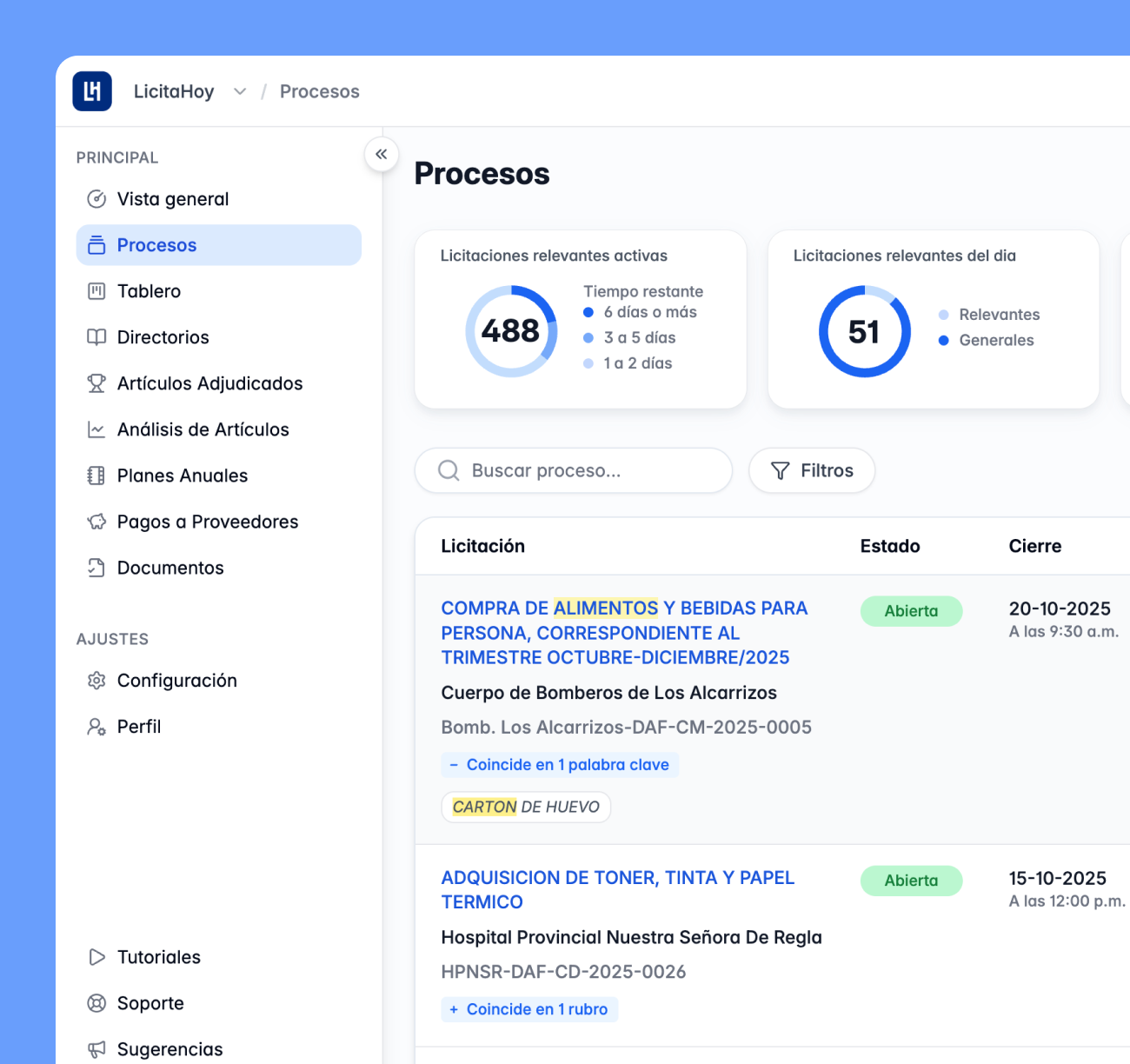Screen dimensions: 1130x1064
Task: Go to Planes Anuales in sidebar
Action: (x=183, y=475)
